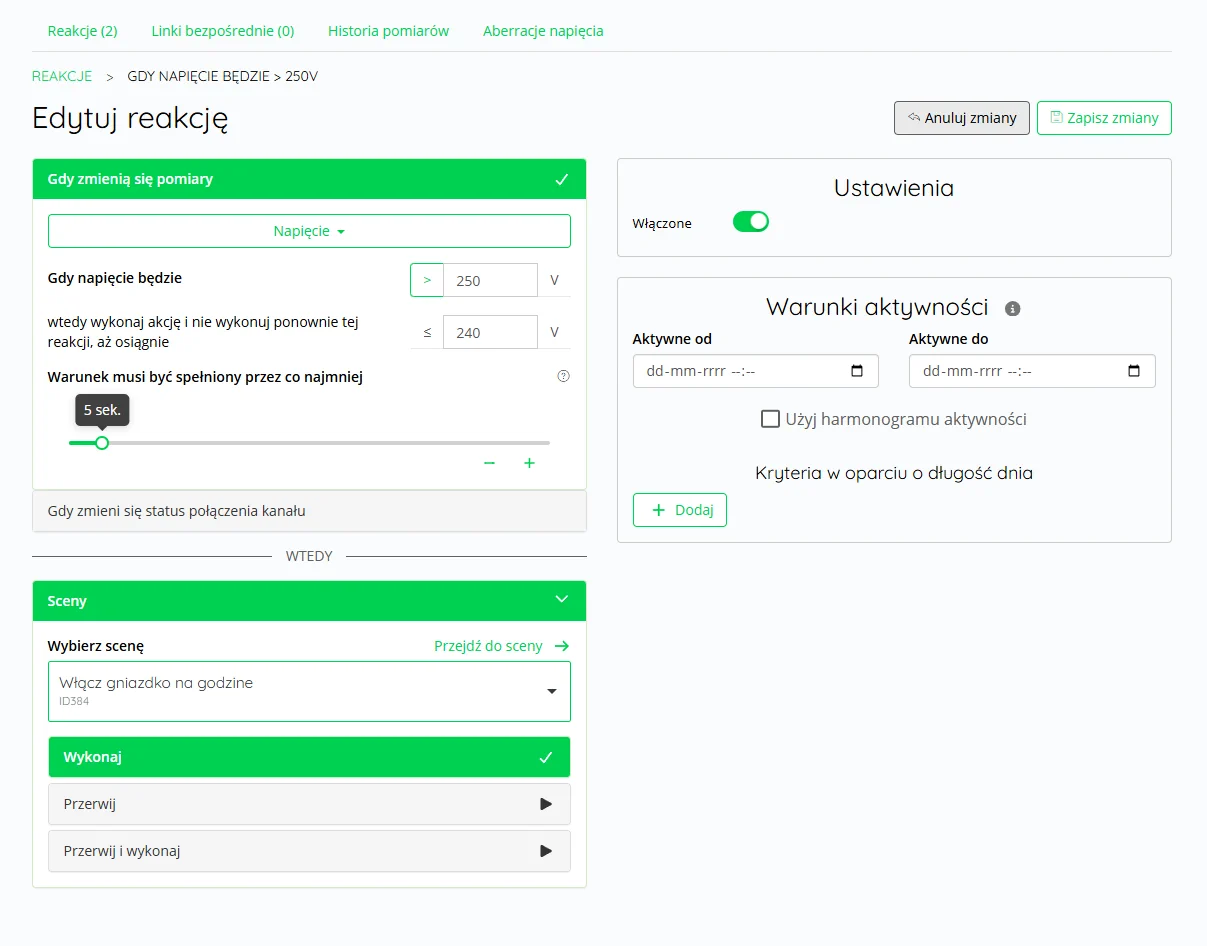
Task: Click the play triangle on Przerwij row
Action: tap(546, 804)
